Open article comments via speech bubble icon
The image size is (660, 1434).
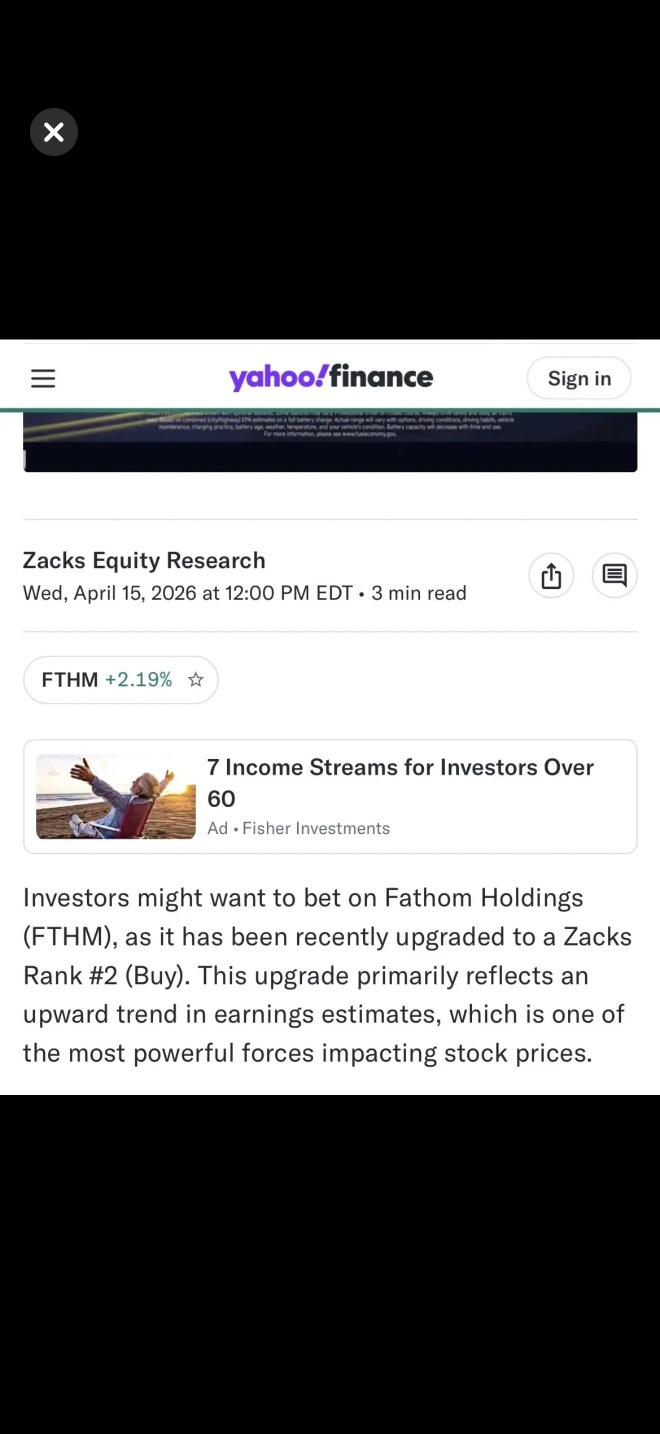click(x=615, y=576)
